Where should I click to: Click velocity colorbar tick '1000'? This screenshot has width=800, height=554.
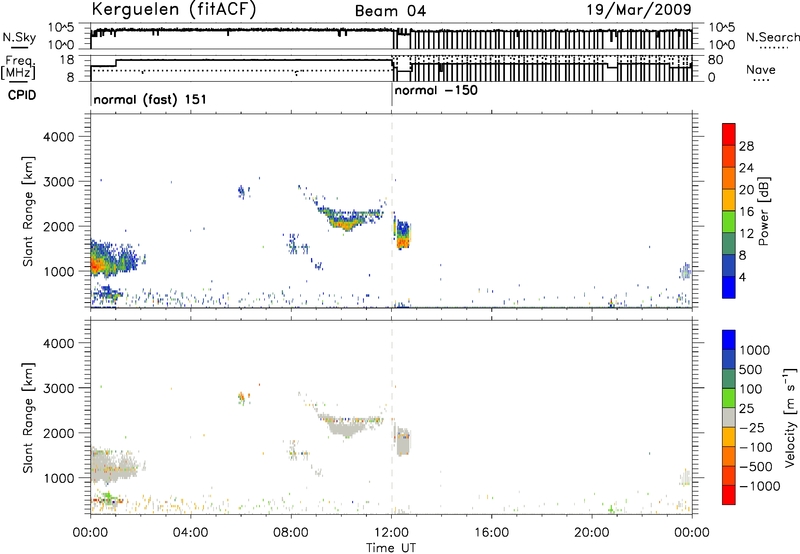click(x=755, y=350)
